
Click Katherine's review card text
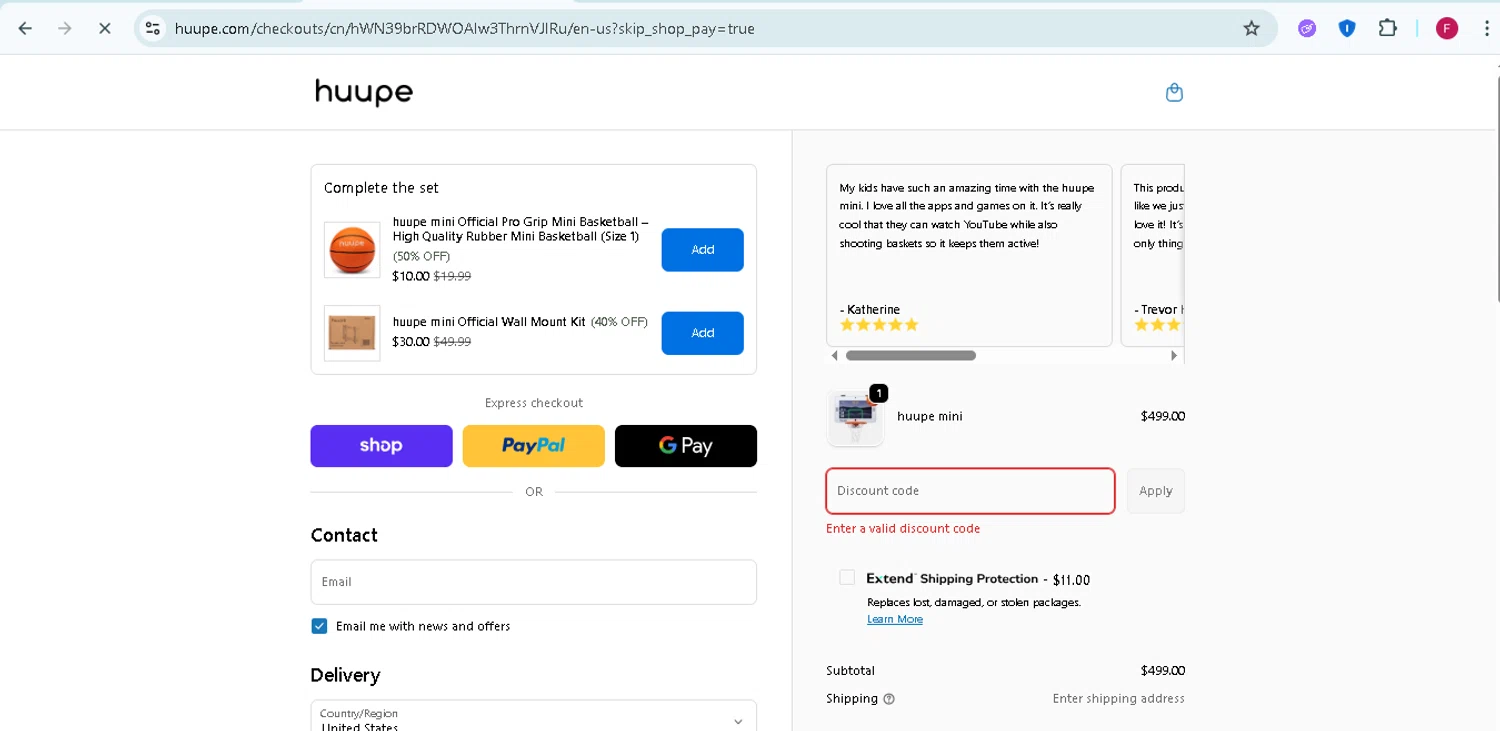(x=967, y=216)
